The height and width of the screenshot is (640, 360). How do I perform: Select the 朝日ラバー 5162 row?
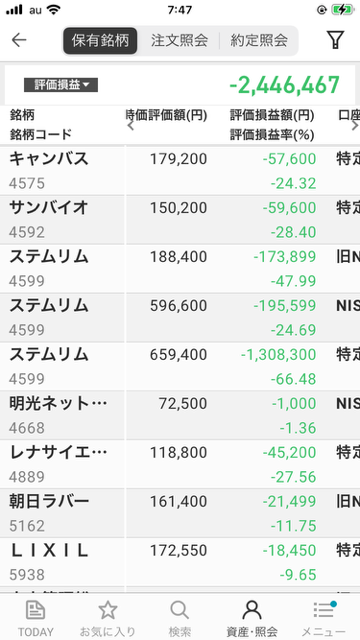coord(180,513)
